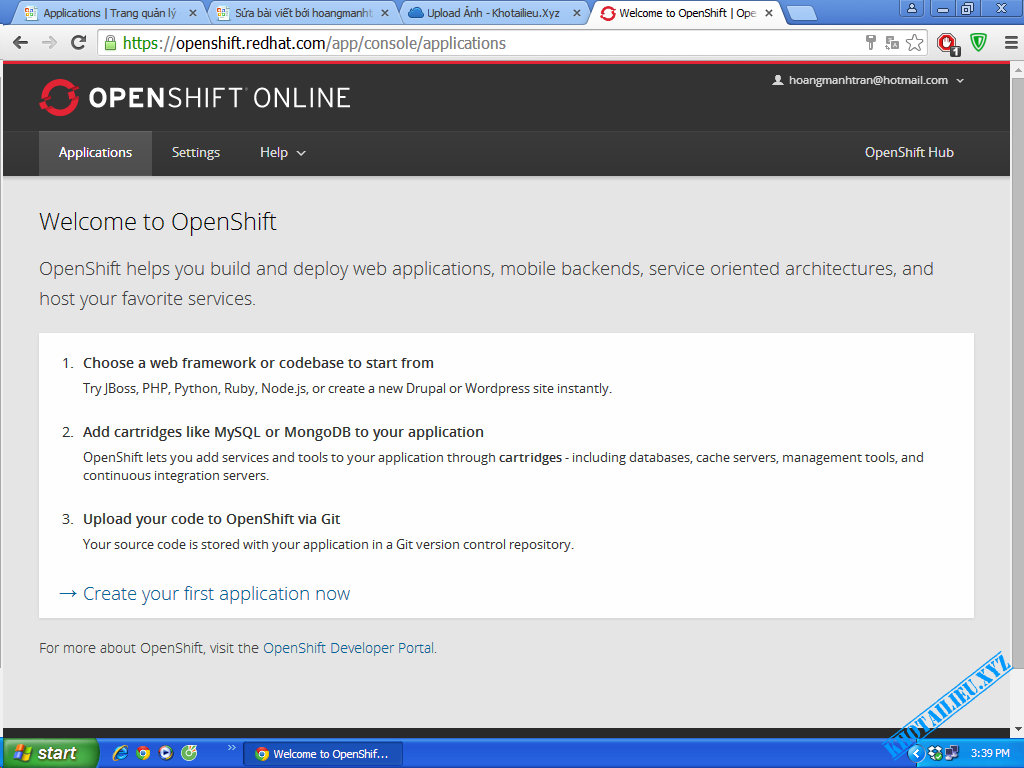Click the saved password key icon
Image resolution: width=1024 pixels, height=768 pixels.
[x=871, y=43]
